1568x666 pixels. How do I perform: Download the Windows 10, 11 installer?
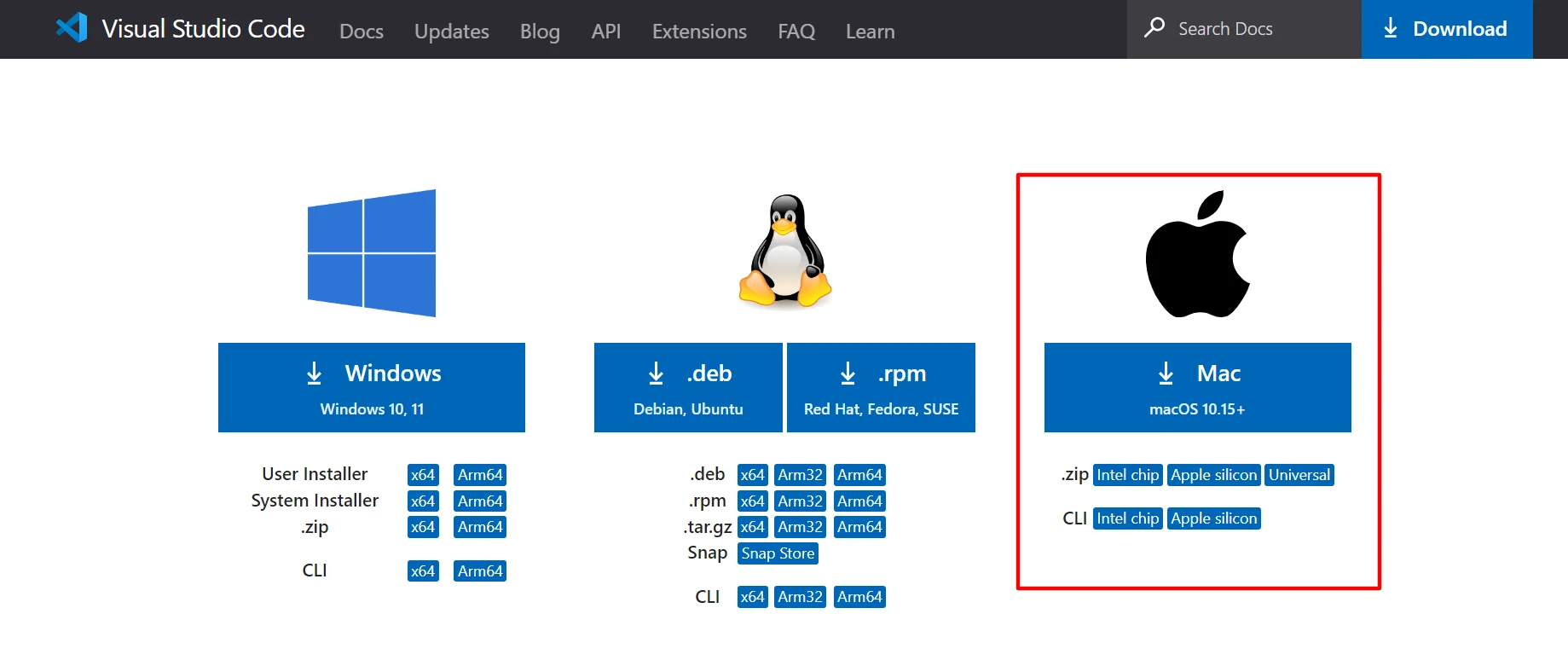click(372, 387)
